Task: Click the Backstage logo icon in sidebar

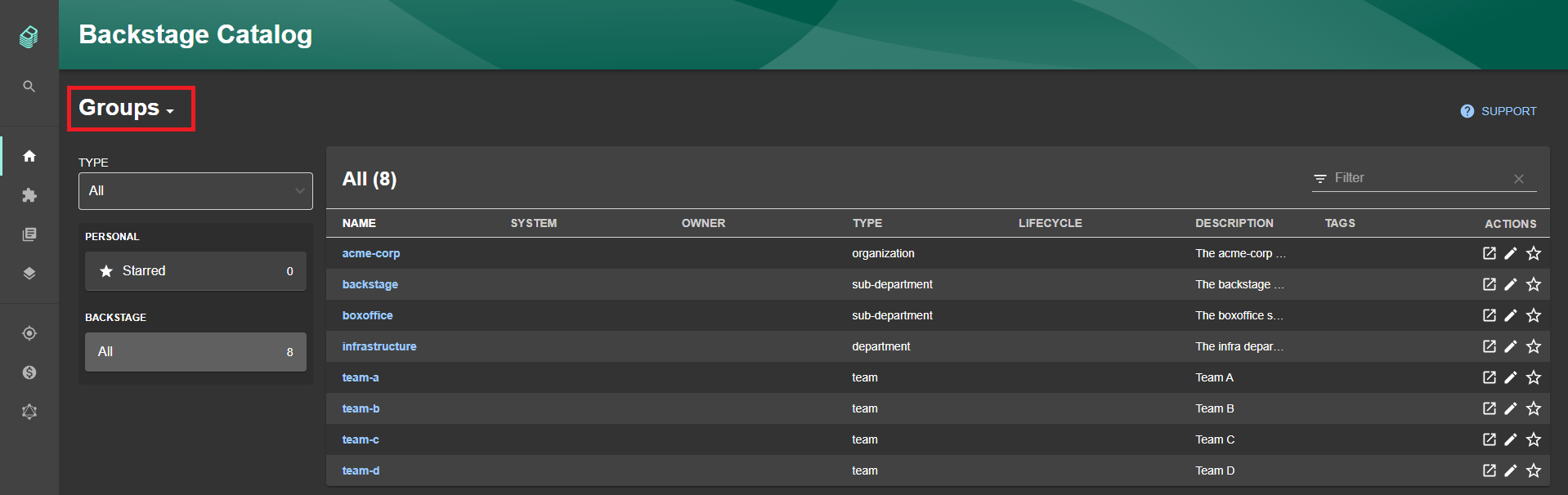Action: 29,36
